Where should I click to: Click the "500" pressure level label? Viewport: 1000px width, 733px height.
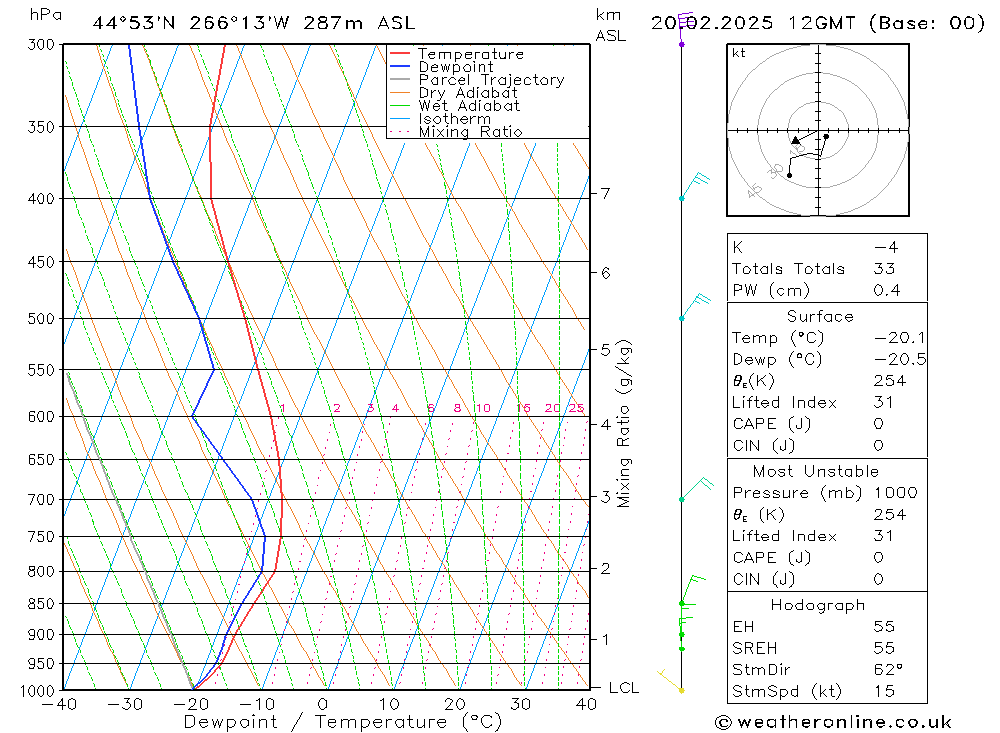coord(41,318)
